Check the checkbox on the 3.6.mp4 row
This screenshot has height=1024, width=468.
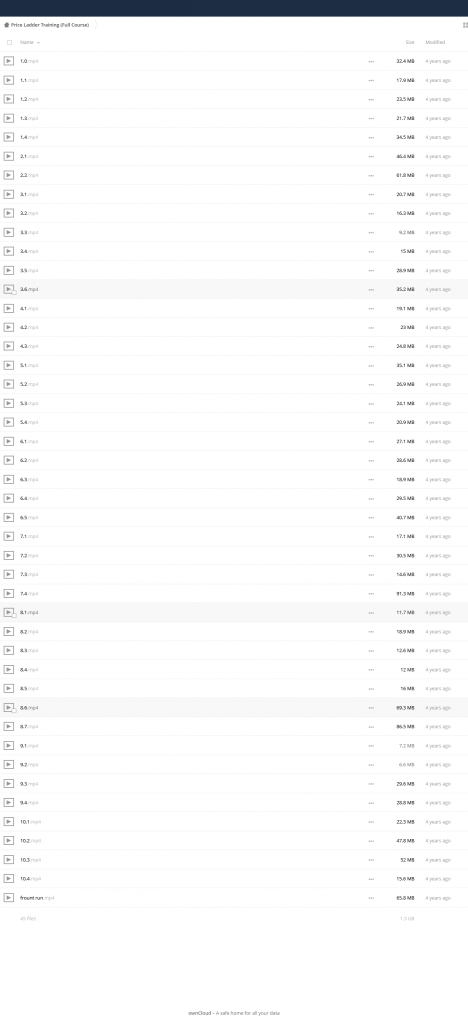(x=14, y=292)
